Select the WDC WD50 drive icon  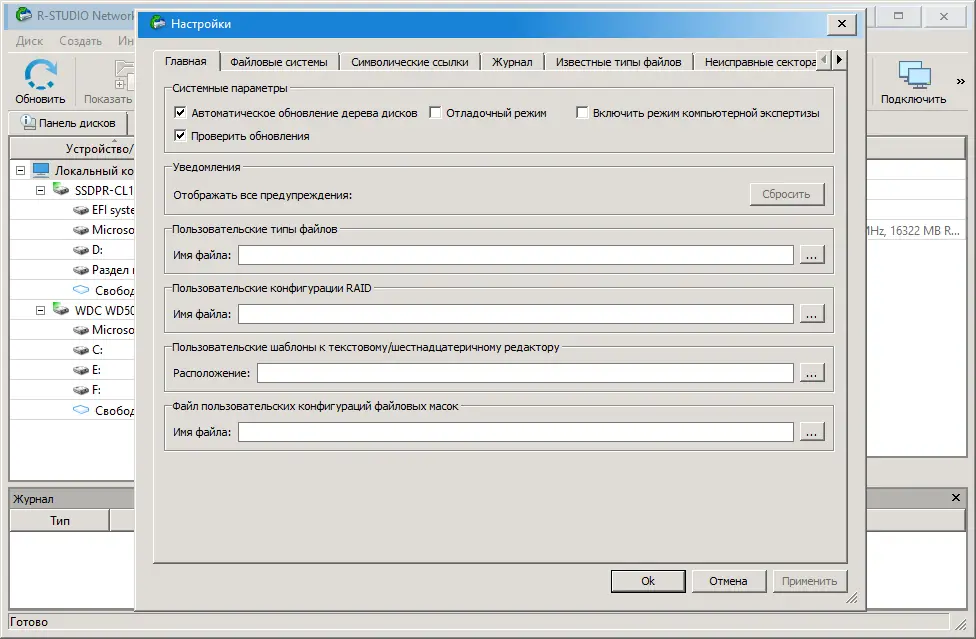61,309
